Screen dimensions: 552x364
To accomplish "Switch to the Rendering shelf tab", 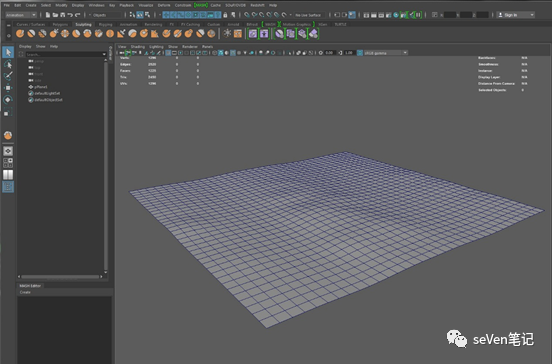I will (x=153, y=24).
